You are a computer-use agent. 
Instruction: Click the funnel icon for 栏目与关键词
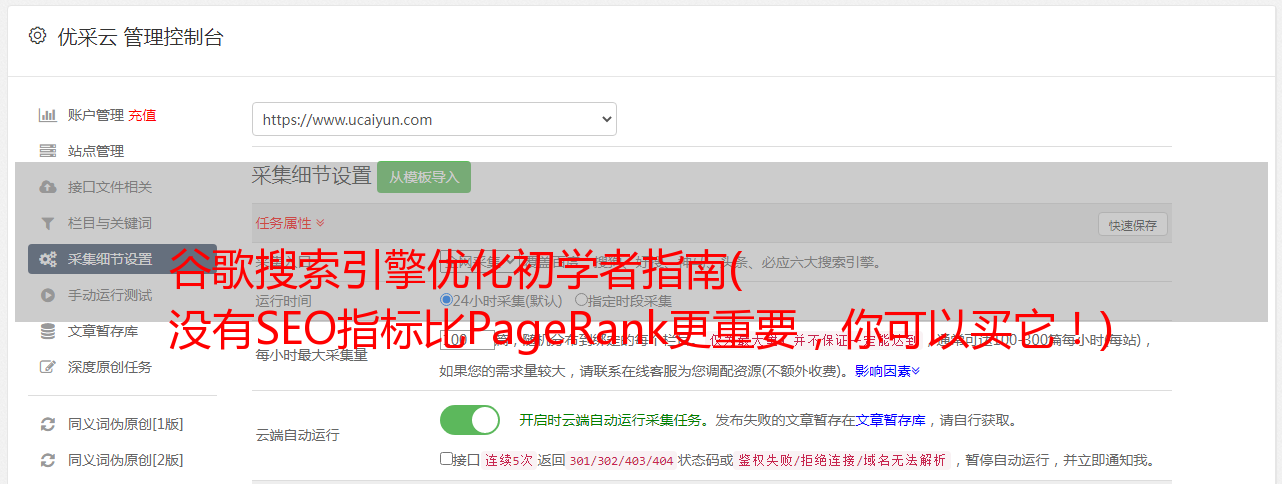[47, 223]
